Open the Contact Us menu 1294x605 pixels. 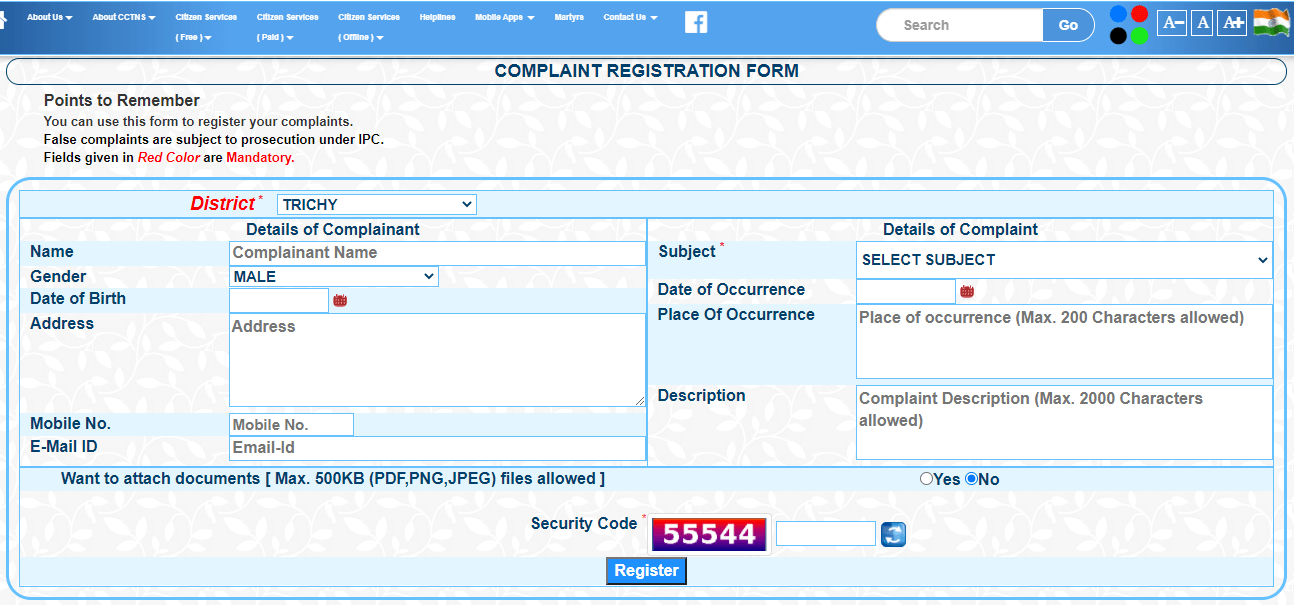tap(629, 16)
